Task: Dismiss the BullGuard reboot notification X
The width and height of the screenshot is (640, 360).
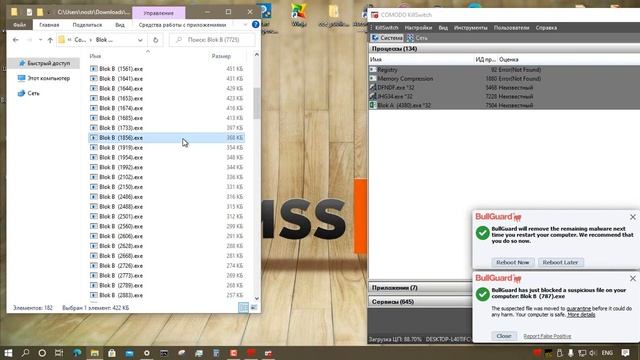Action: click(x=633, y=217)
